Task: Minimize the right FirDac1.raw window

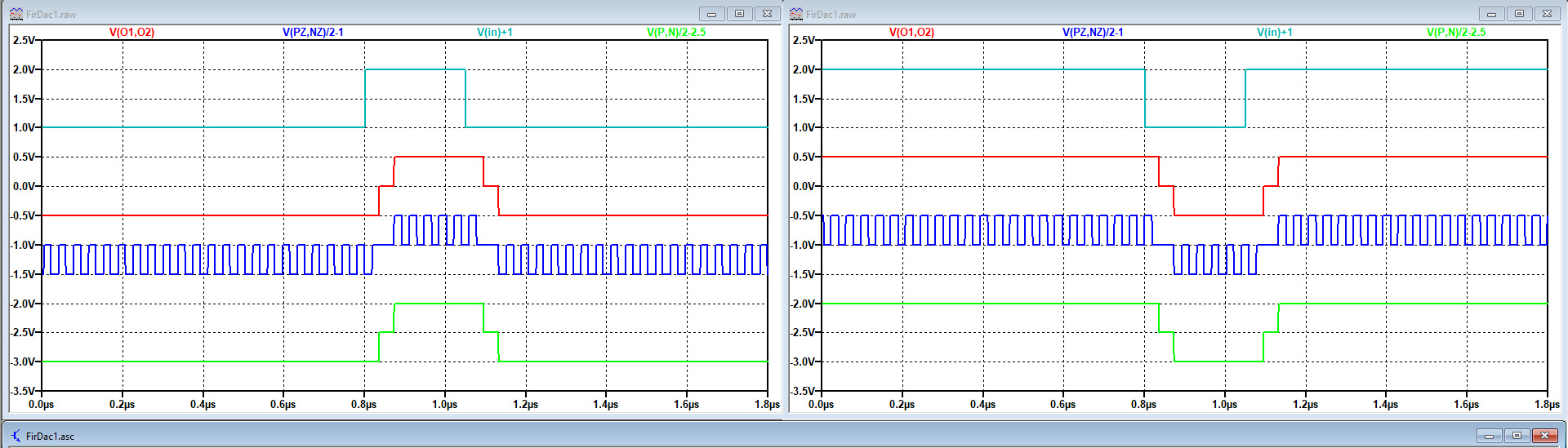Action: pyautogui.click(x=1491, y=14)
